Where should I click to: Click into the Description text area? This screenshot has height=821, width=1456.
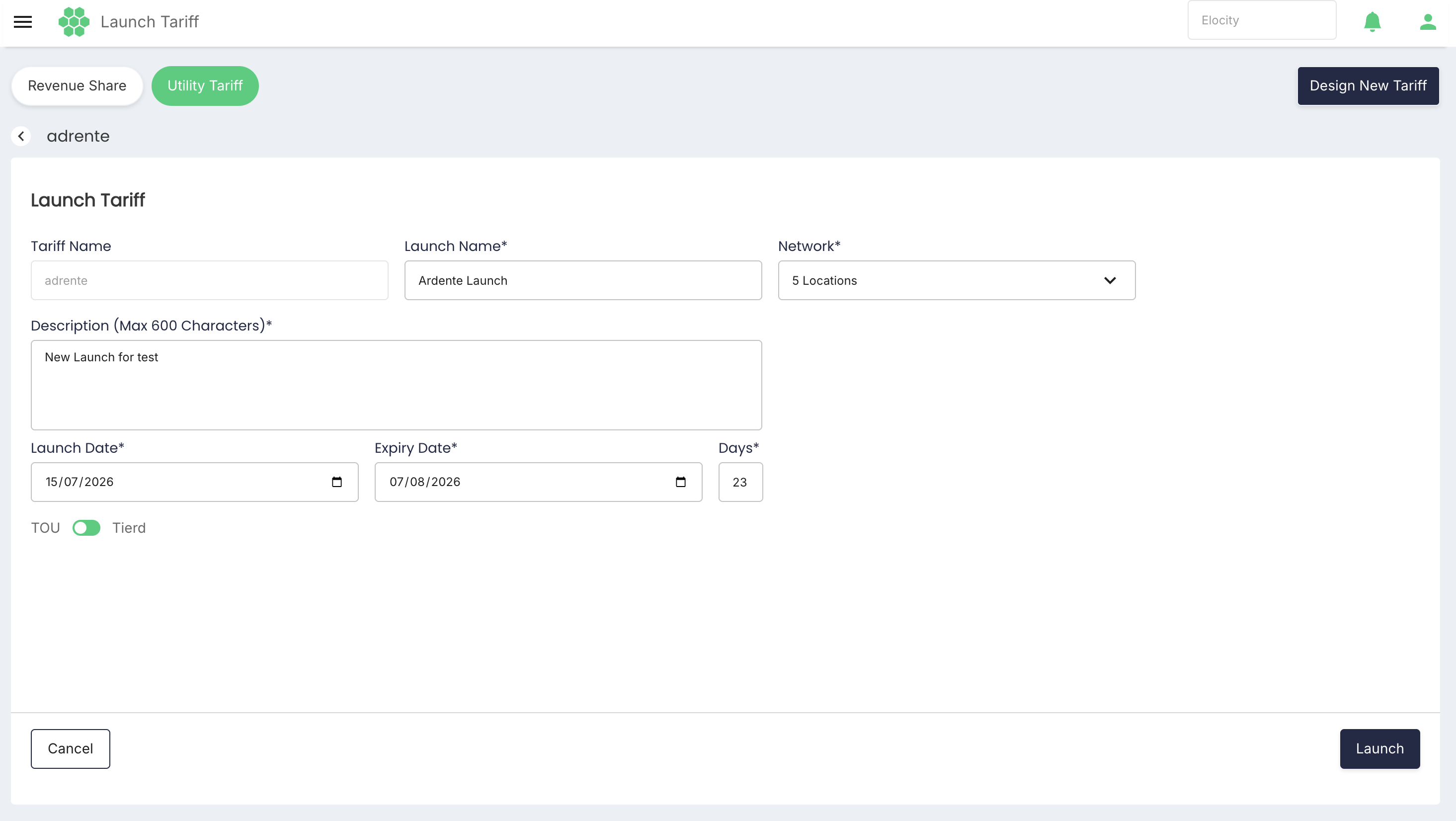coord(396,385)
